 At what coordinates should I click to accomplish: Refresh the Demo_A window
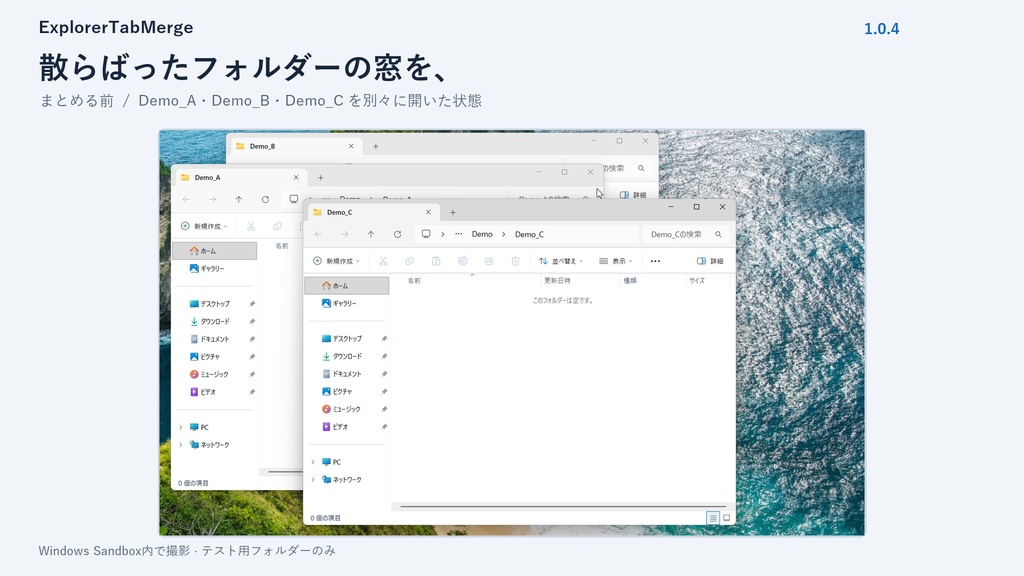[x=265, y=200]
